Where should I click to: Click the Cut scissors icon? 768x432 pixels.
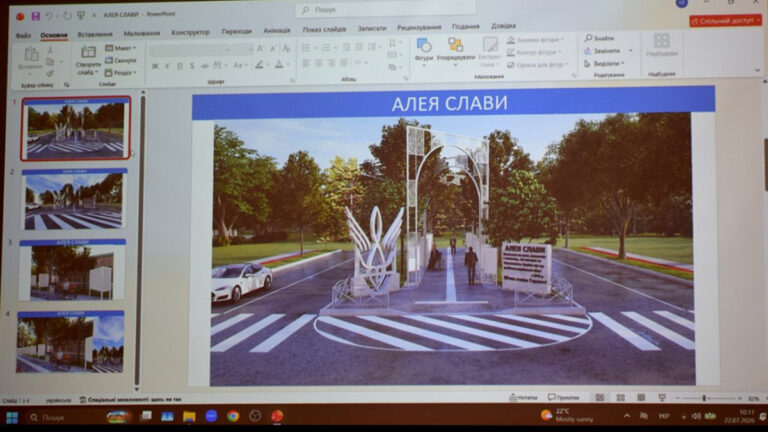coord(50,50)
